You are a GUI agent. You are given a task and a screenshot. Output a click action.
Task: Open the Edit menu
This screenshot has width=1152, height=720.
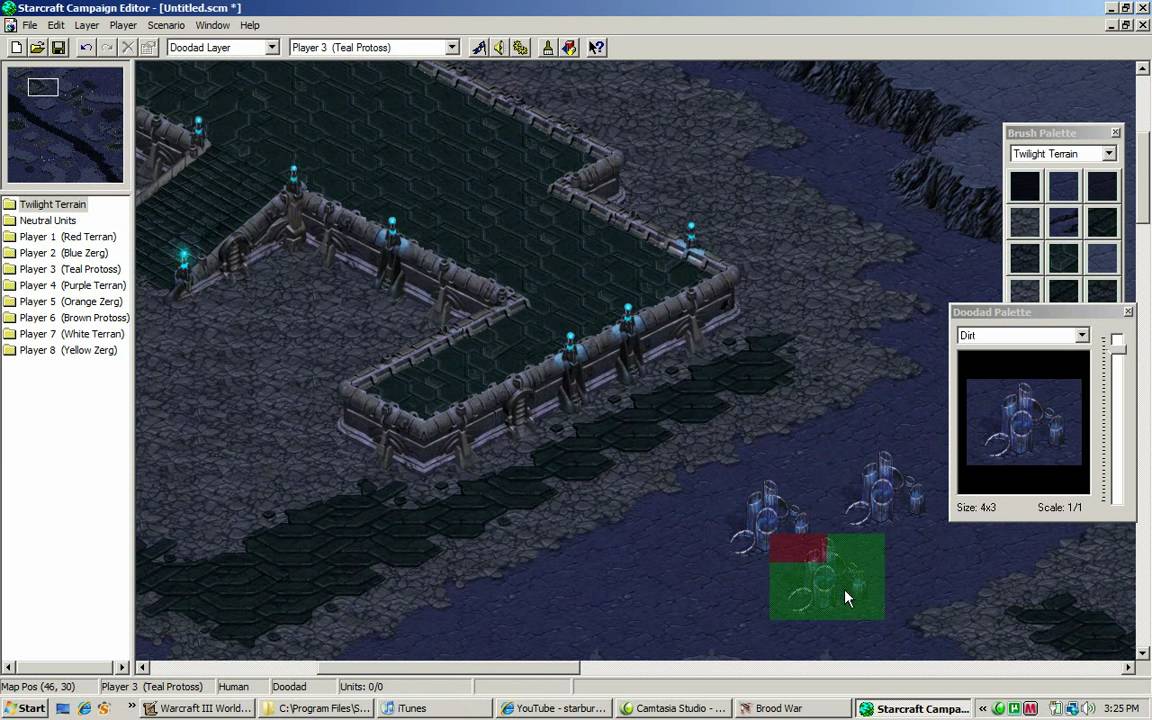point(56,25)
